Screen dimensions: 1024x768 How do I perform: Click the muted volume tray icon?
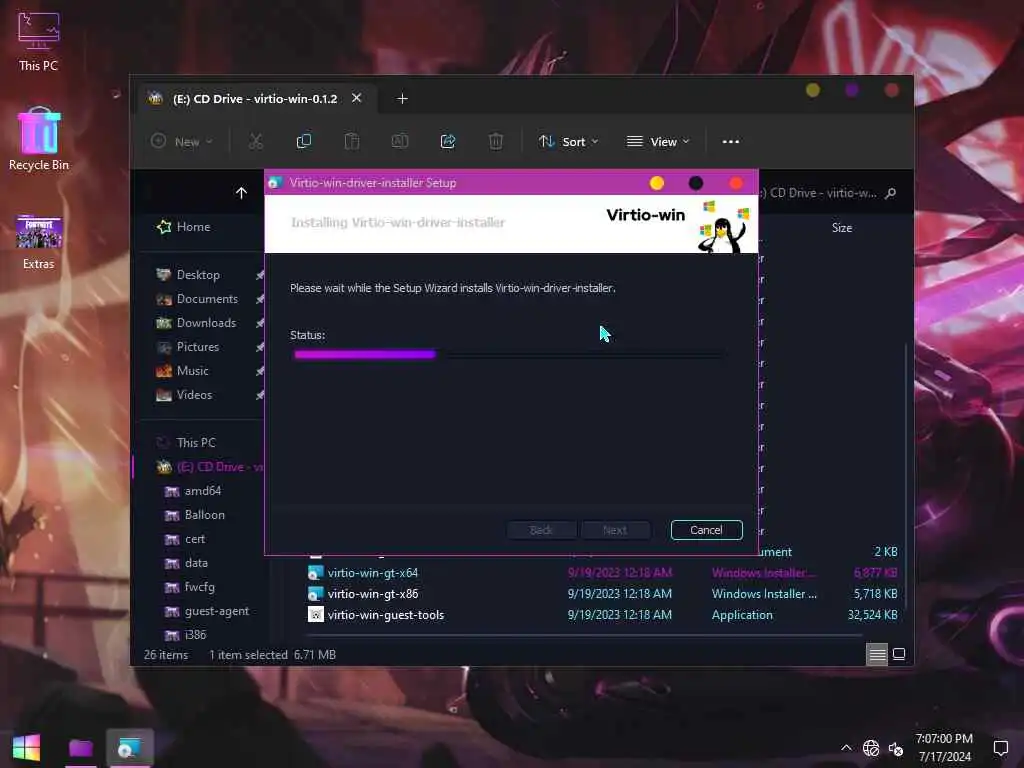[x=896, y=748]
